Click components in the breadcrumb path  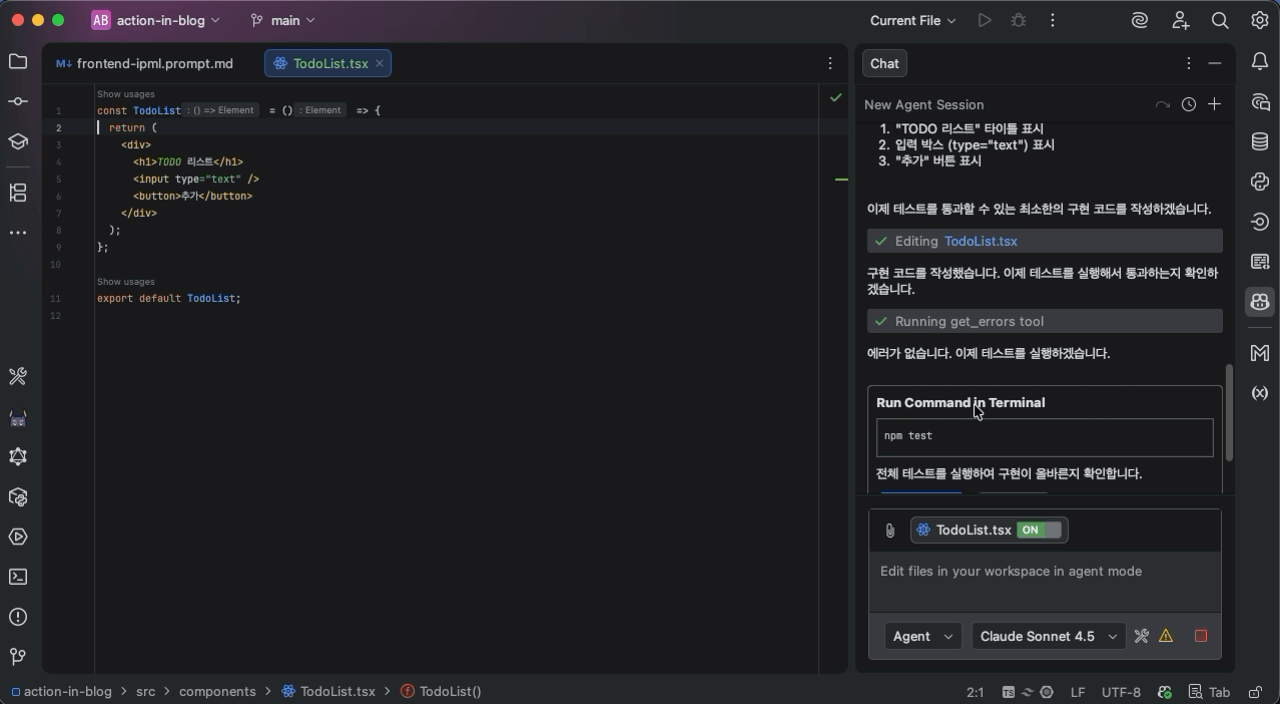click(217, 692)
